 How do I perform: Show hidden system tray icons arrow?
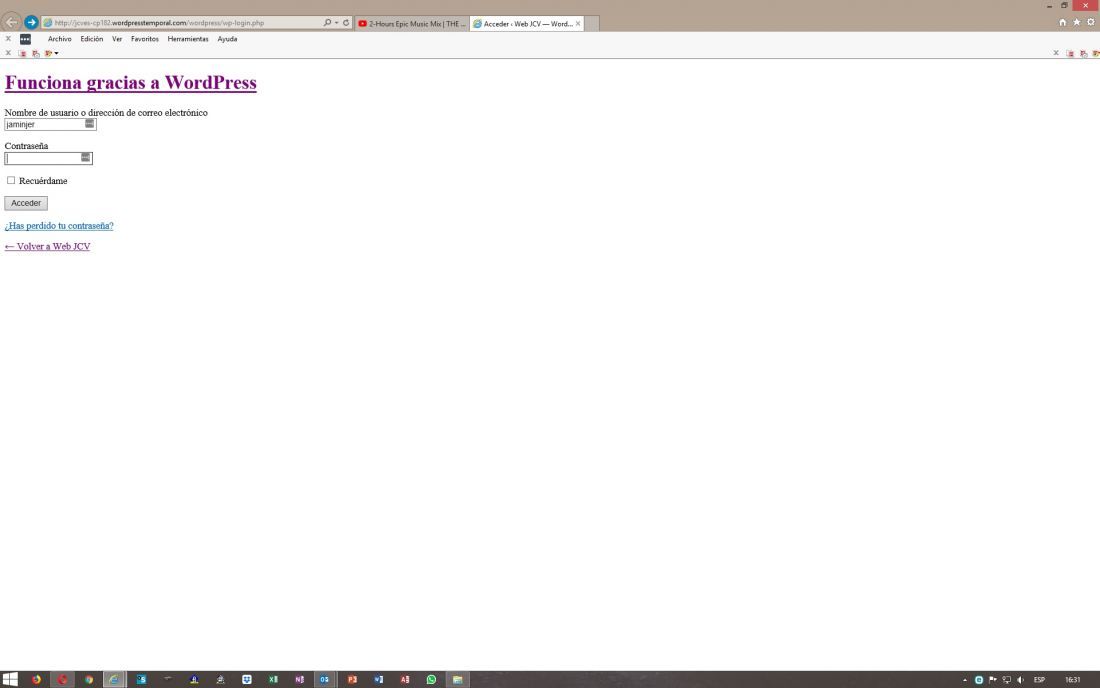[965, 680]
